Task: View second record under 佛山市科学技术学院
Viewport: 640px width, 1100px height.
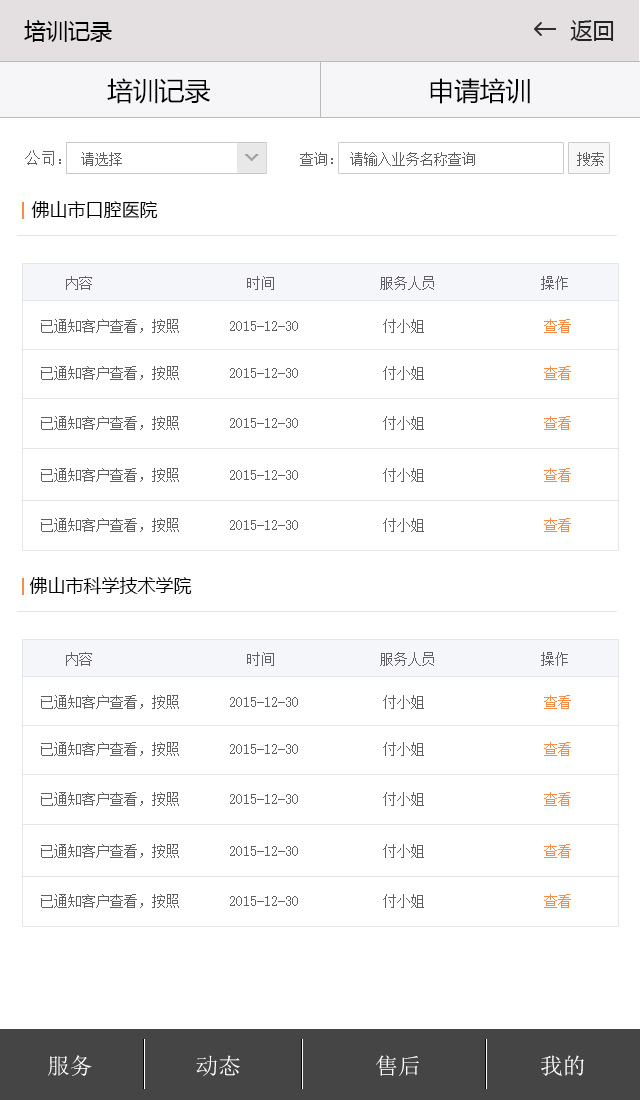Action: point(557,749)
